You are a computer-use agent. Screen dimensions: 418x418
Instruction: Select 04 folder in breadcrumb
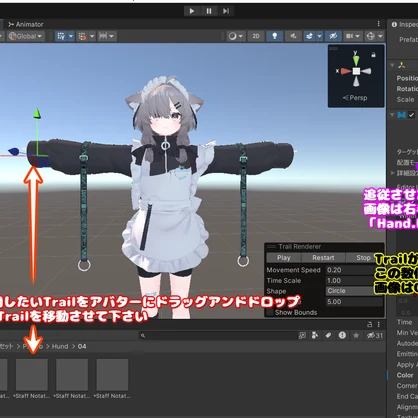pyautogui.click(x=82, y=346)
